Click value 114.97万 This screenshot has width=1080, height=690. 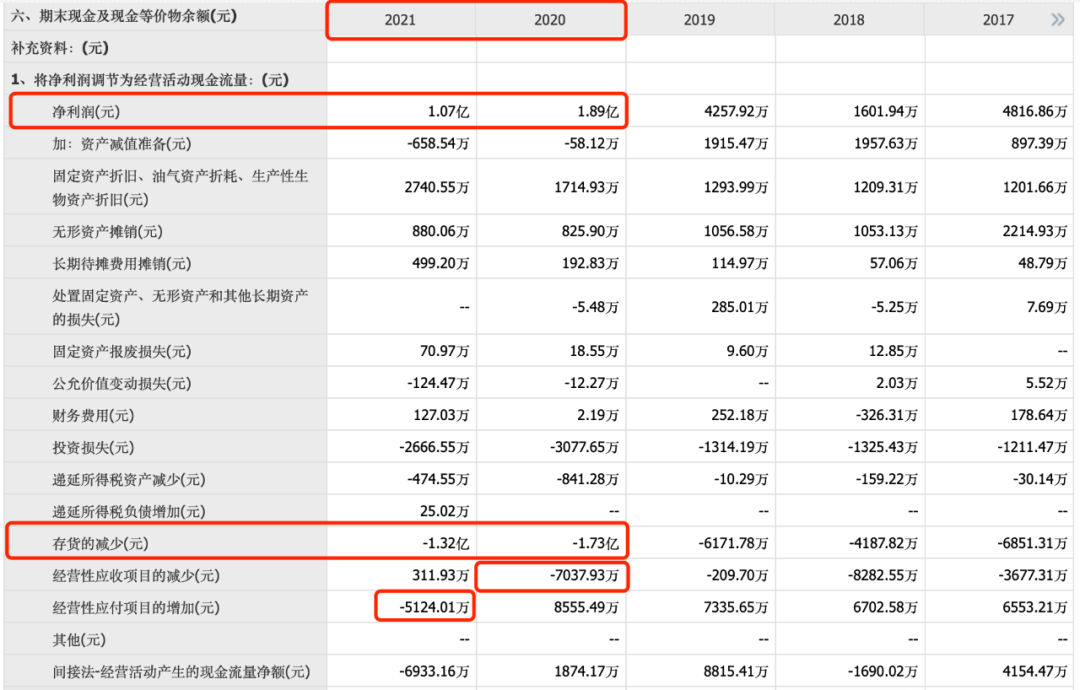740,264
